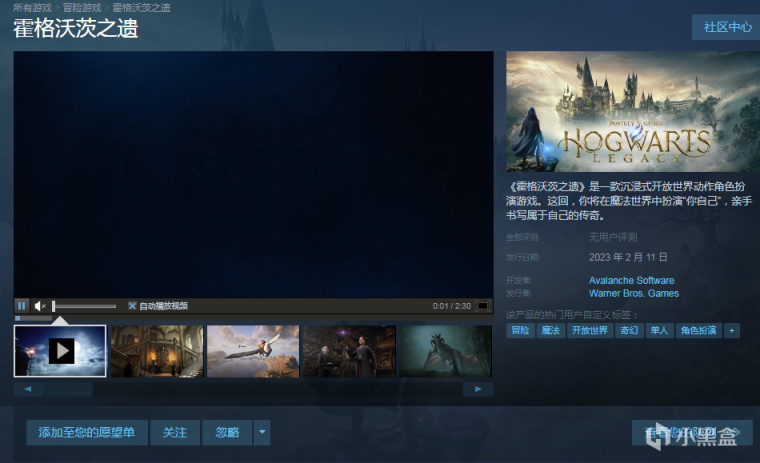Play the trailer thumbnail with play icon
Image resolution: width=760 pixels, height=463 pixels.
pos(61,350)
